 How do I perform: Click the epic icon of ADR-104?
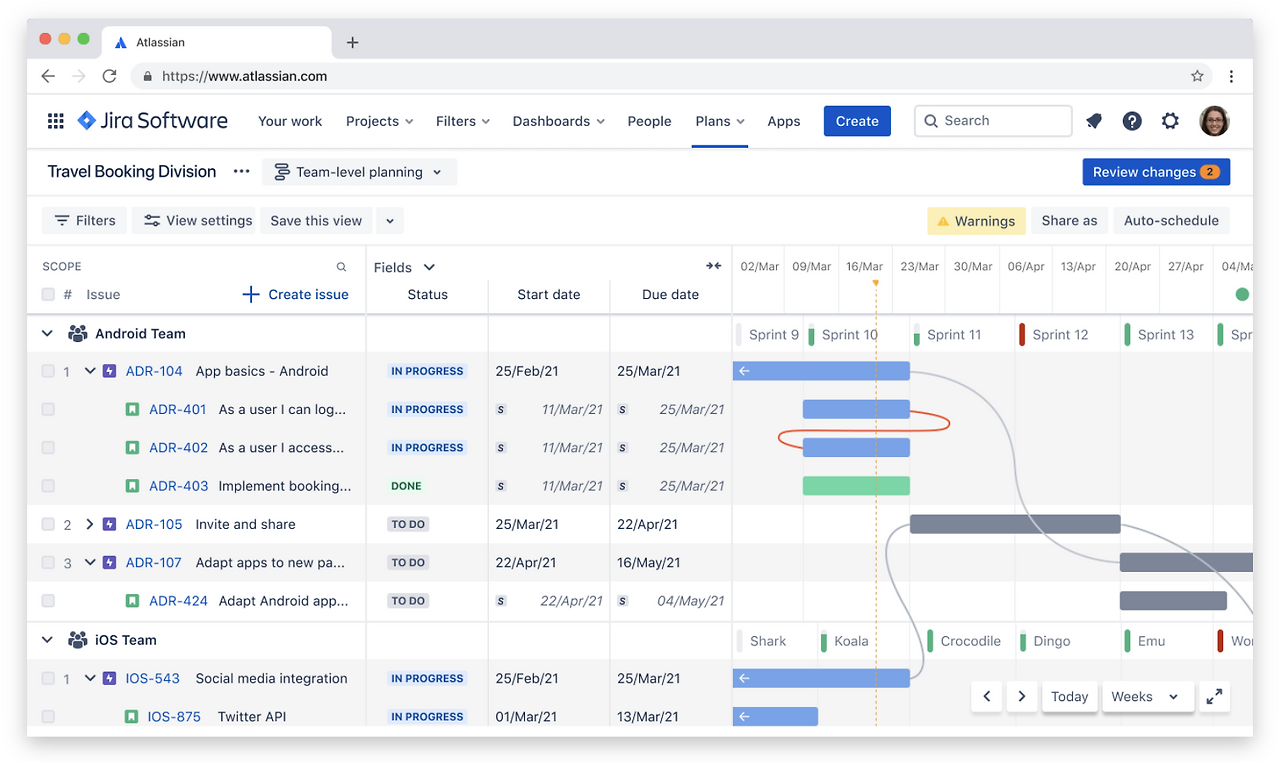(x=110, y=371)
